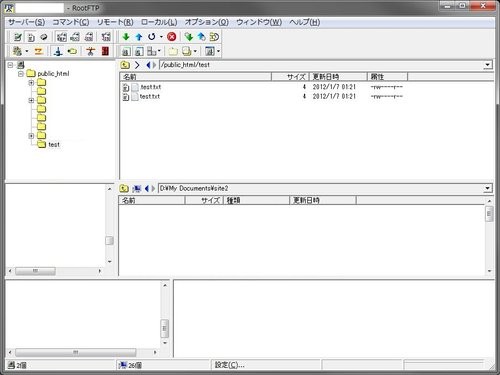Viewport: 500px width, 375px height.
Task: Open the dropdown arrow beside the green tree icon
Action: [27, 51]
